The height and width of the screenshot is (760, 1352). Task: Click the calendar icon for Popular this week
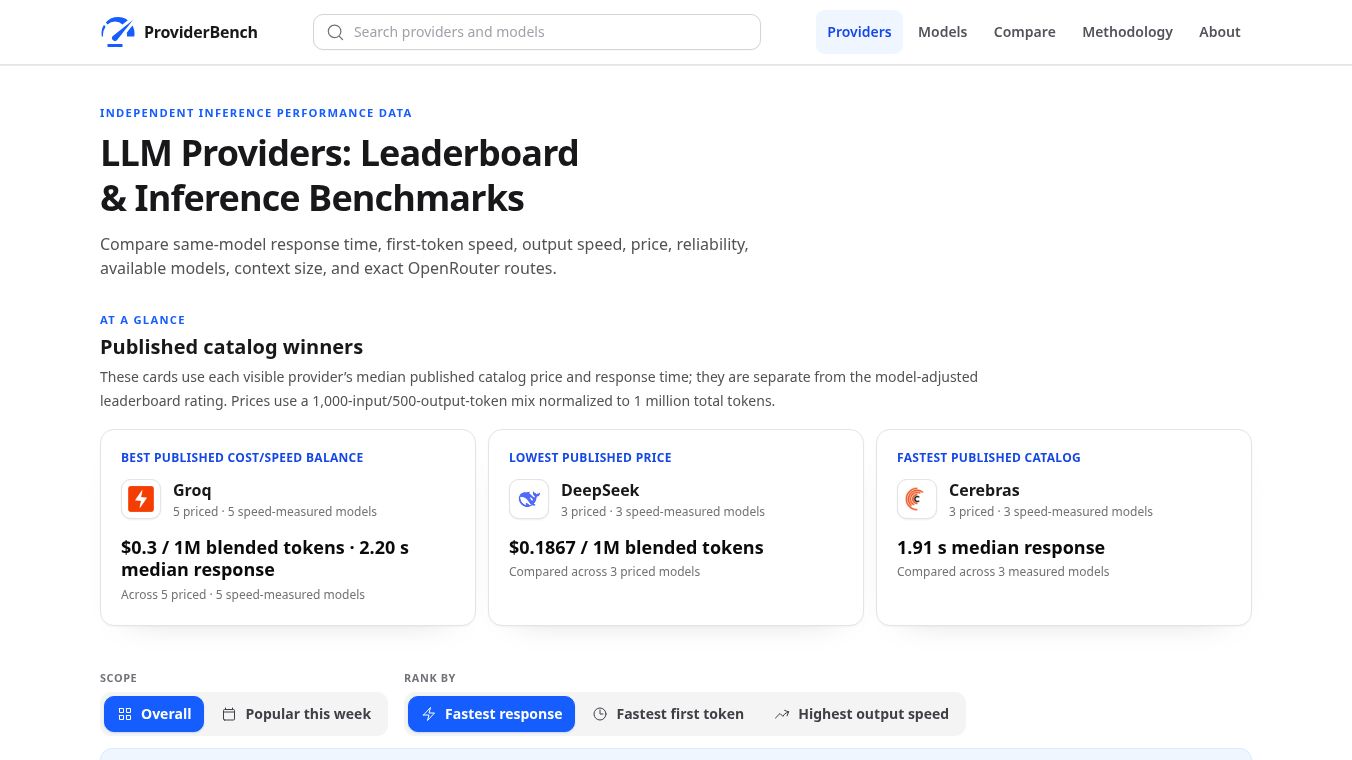[229, 714]
